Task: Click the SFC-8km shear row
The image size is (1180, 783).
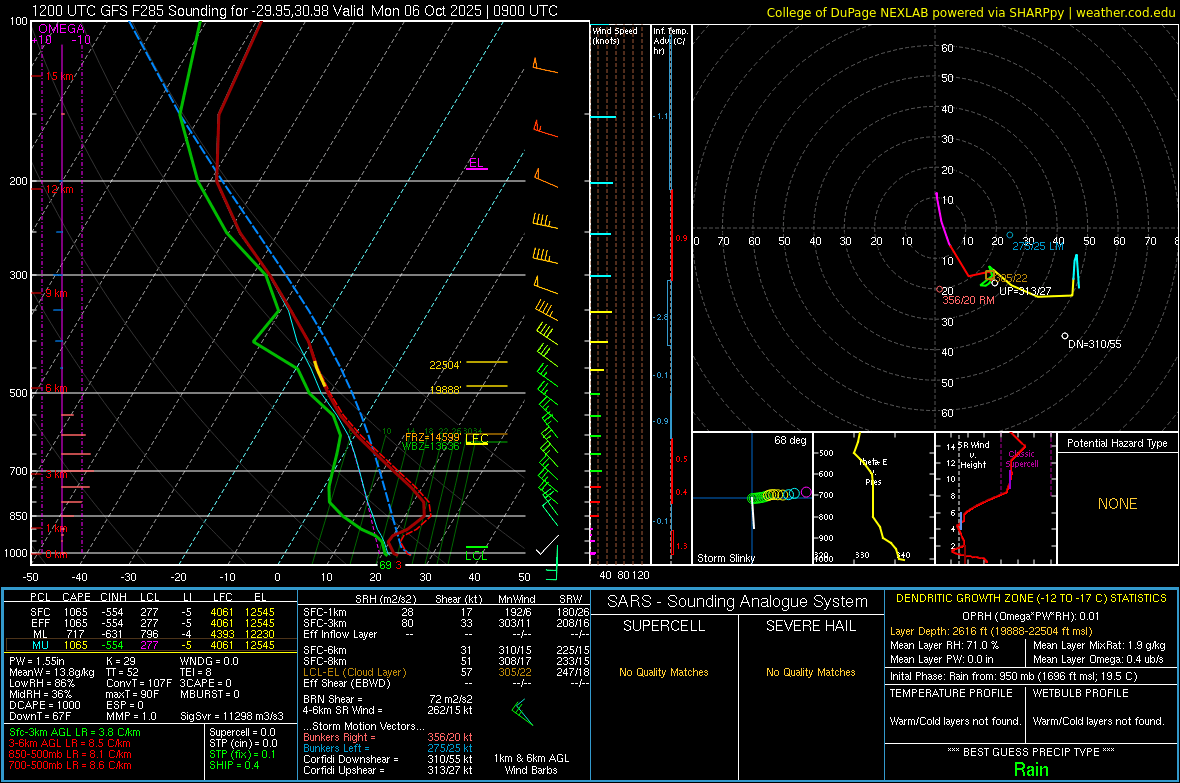Action: [x=446, y=662]
